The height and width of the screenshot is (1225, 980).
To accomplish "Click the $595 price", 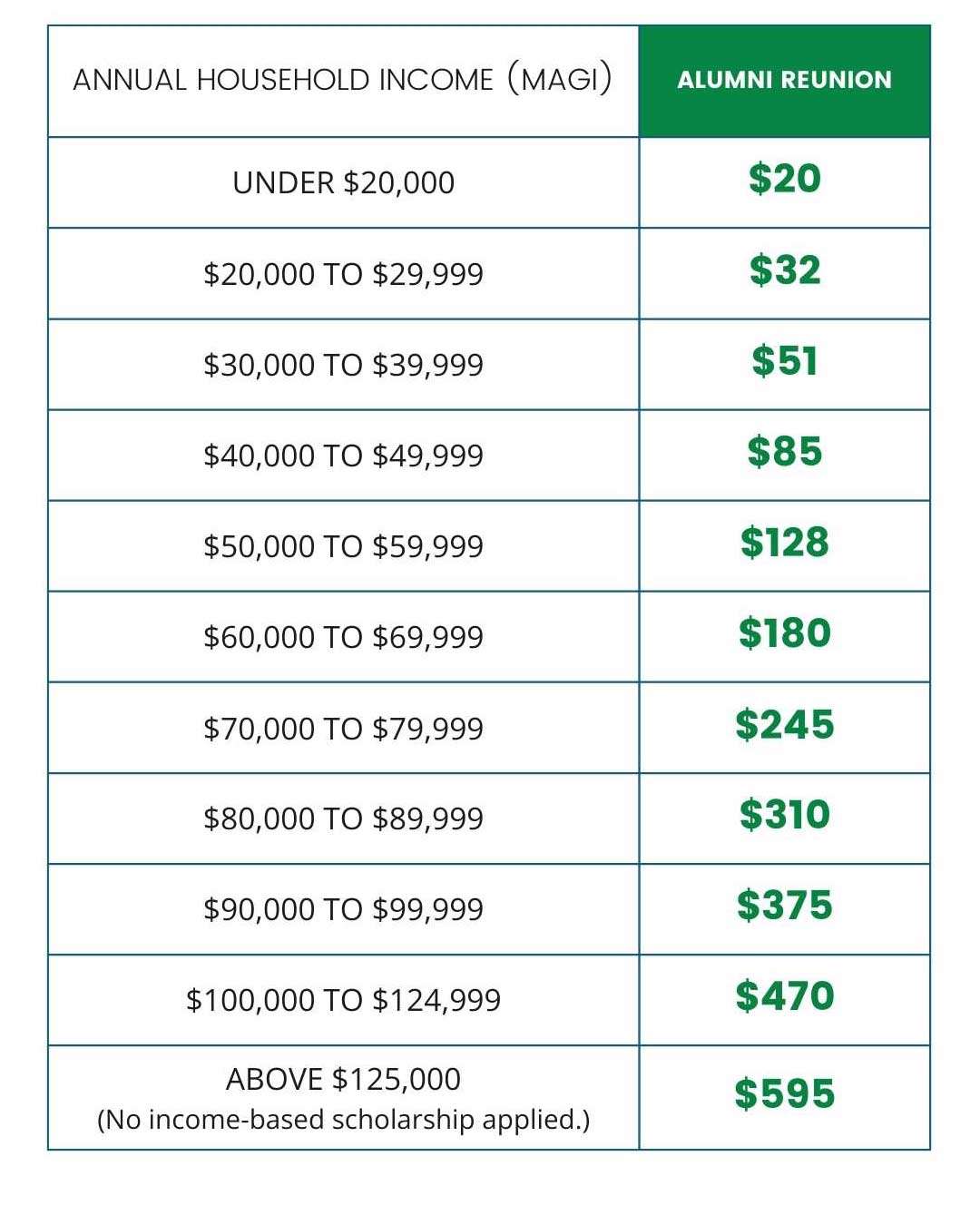I will [784, 1094].
